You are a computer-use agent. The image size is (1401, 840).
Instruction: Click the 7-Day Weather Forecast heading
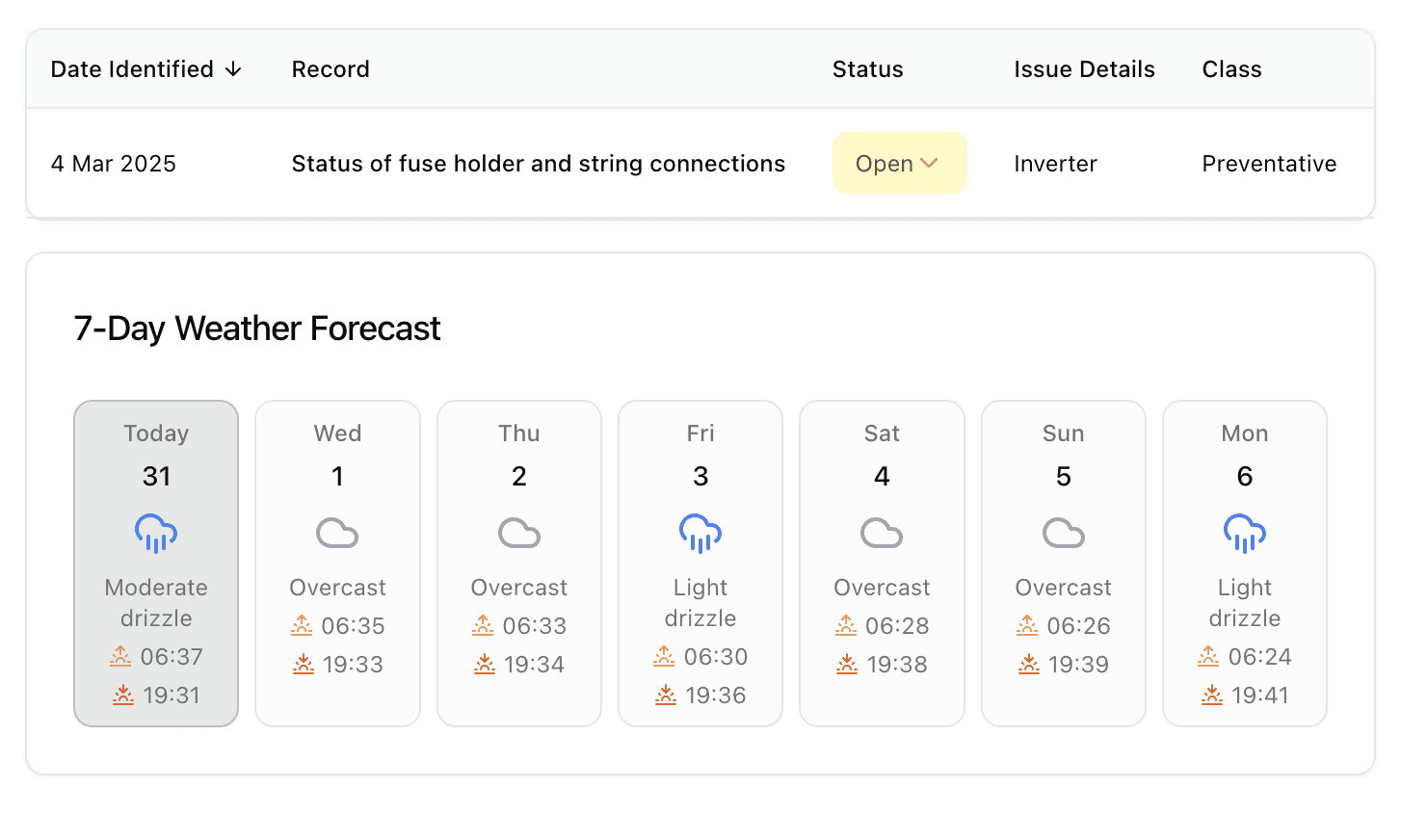click(x=257, y=328)
